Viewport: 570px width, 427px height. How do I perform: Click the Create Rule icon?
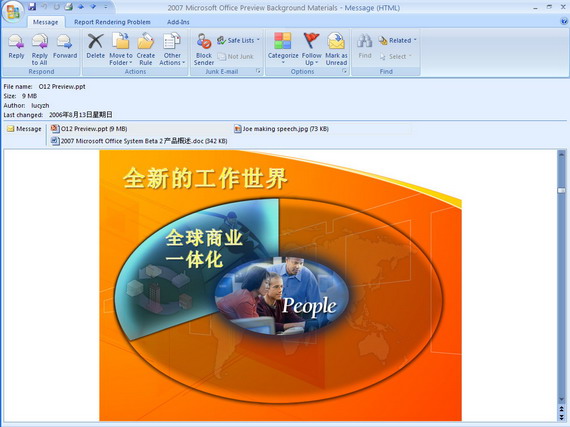[146, 49]
